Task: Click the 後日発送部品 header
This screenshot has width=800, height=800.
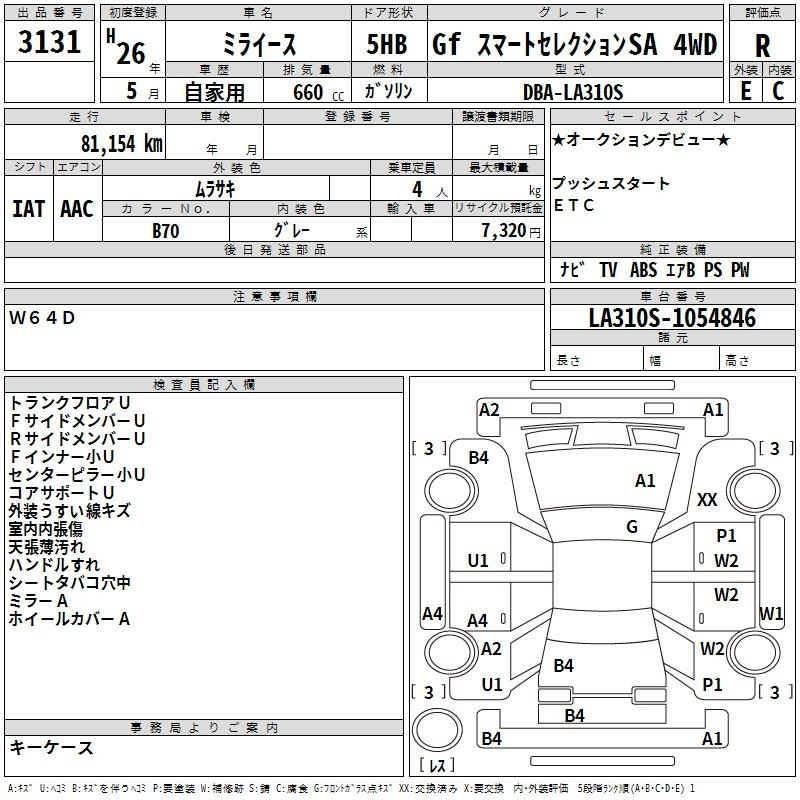Action: click(274, 249)
